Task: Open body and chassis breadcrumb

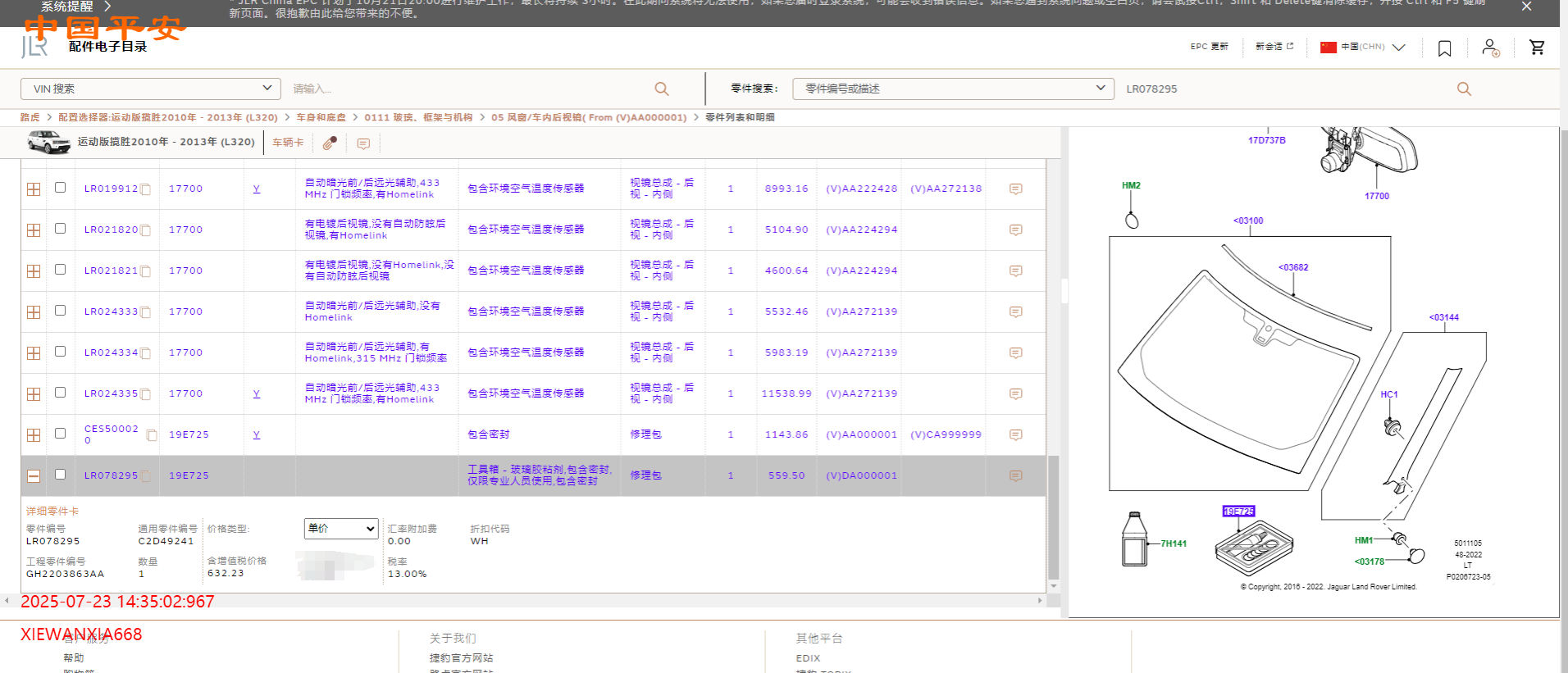Action: coord(321,117)
